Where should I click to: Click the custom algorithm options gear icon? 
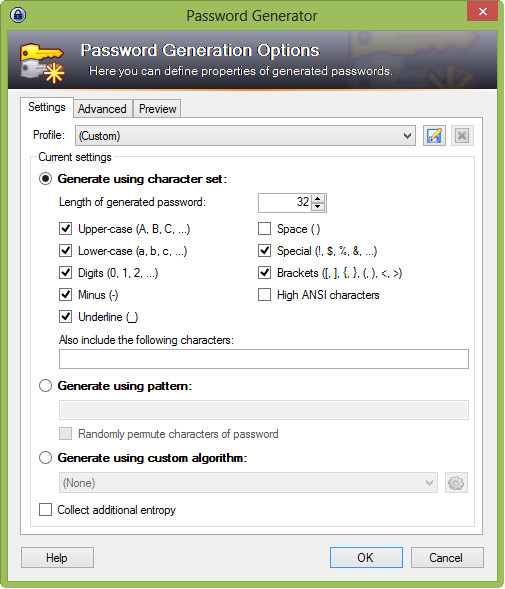[x=456, y=483]
